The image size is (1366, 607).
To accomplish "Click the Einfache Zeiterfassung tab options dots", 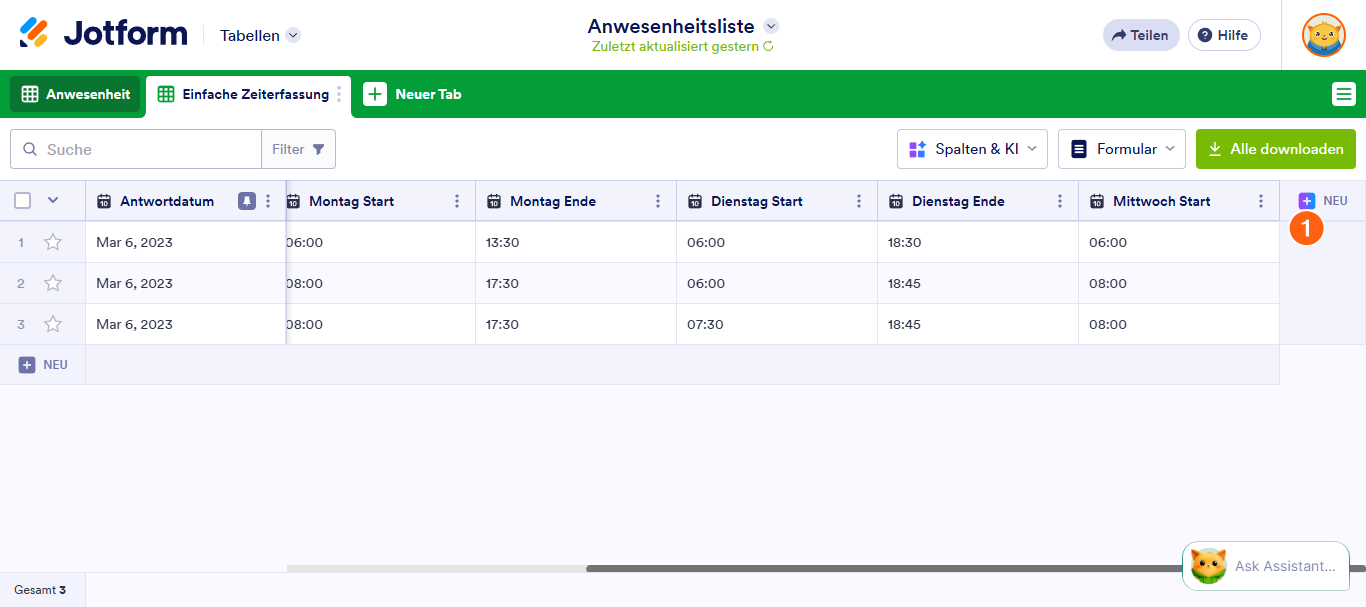I will click(x=339, y=94).
